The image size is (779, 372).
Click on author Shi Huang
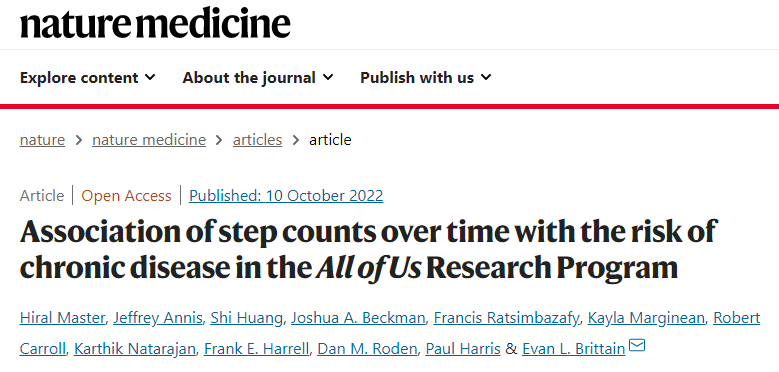tap(246, 318)
